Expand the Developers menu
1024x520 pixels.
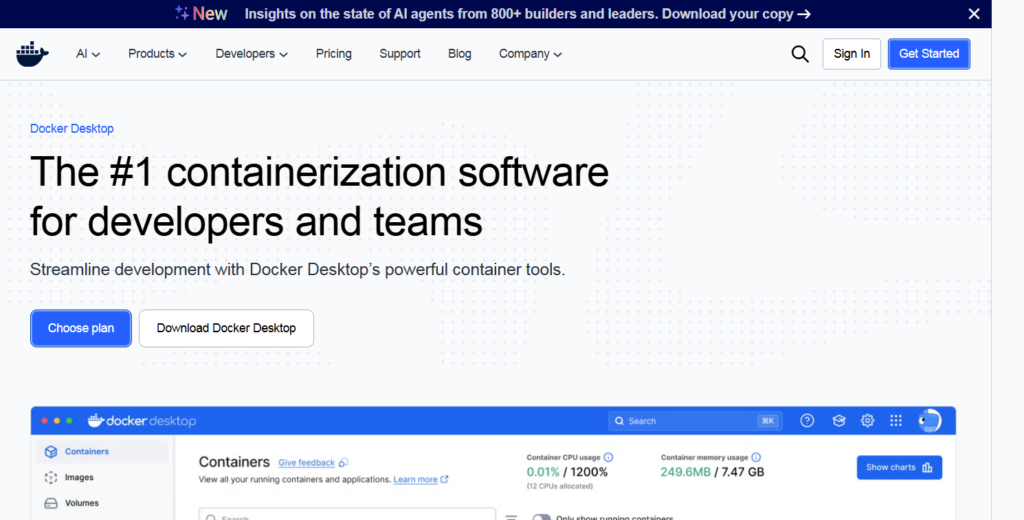pos(251,54)
